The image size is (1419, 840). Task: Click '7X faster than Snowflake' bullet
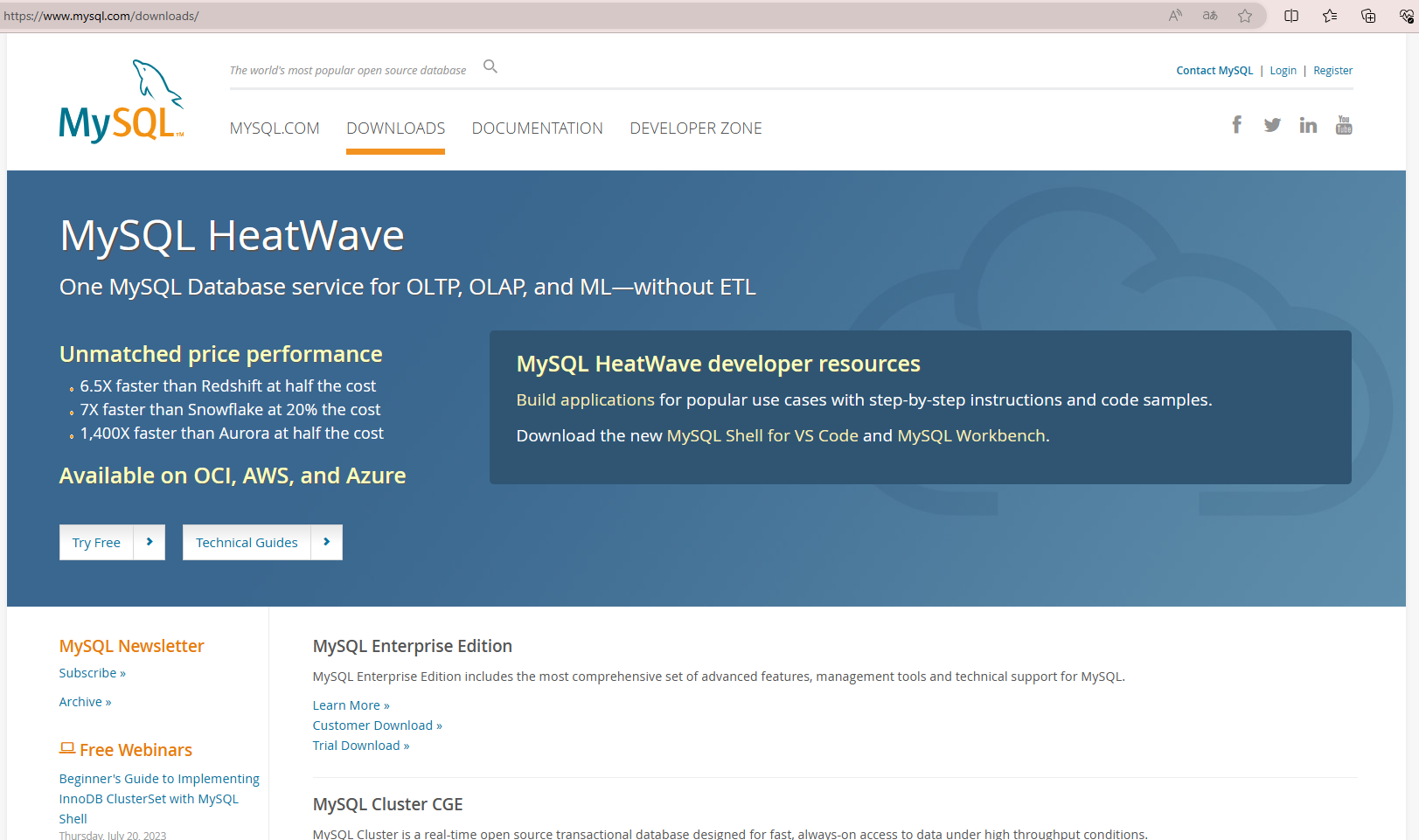coord(230,409)
